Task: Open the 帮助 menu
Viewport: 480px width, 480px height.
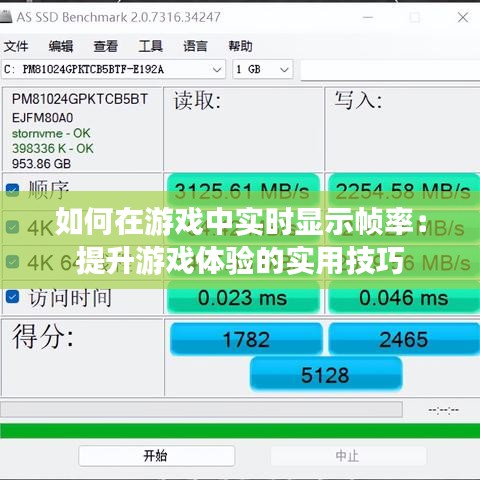Action: coord(240,46)
